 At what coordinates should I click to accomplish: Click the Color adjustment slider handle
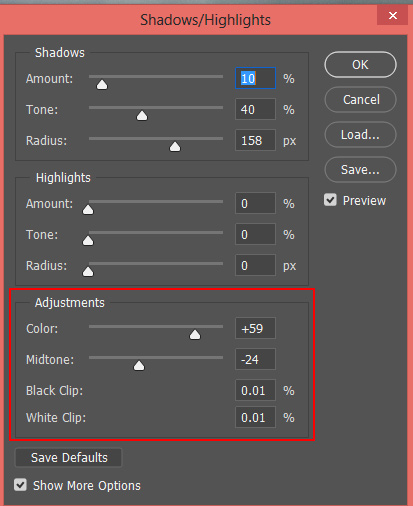click(195, 334)
